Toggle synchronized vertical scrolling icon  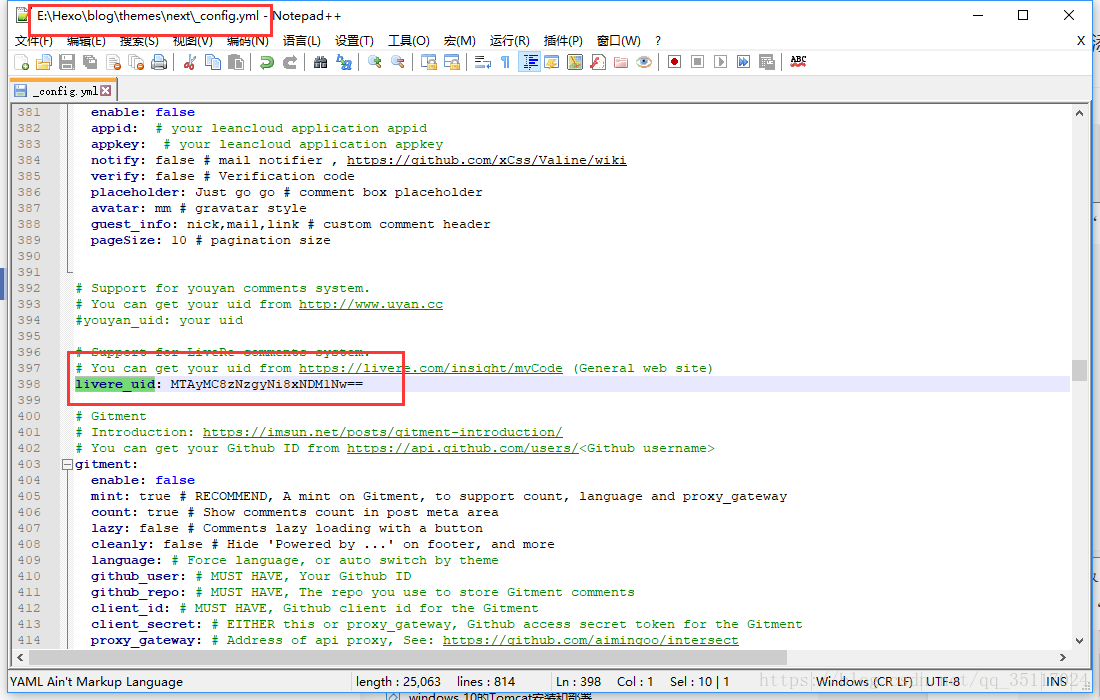[x=428, y=62]
